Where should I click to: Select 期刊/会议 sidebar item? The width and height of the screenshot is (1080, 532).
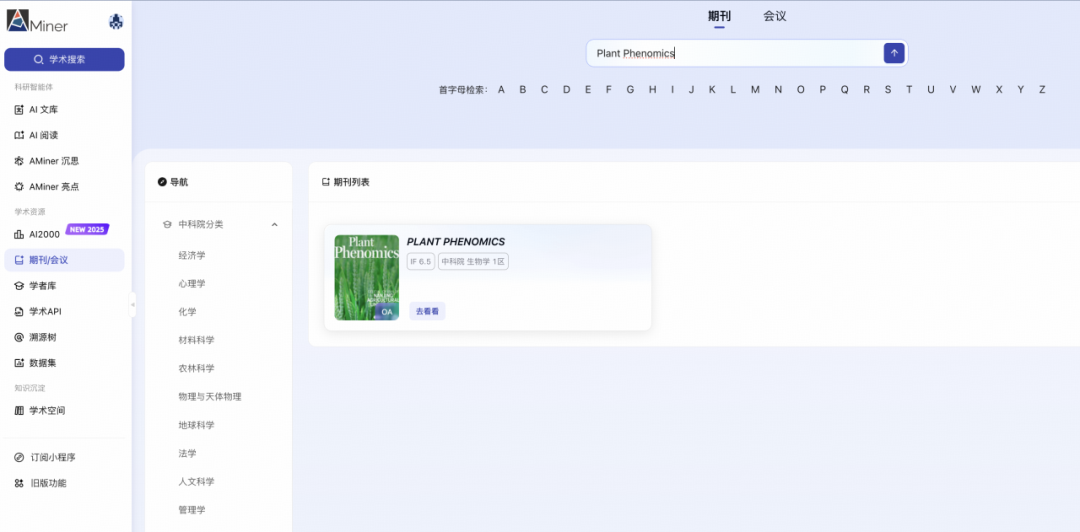click(64, 260)
